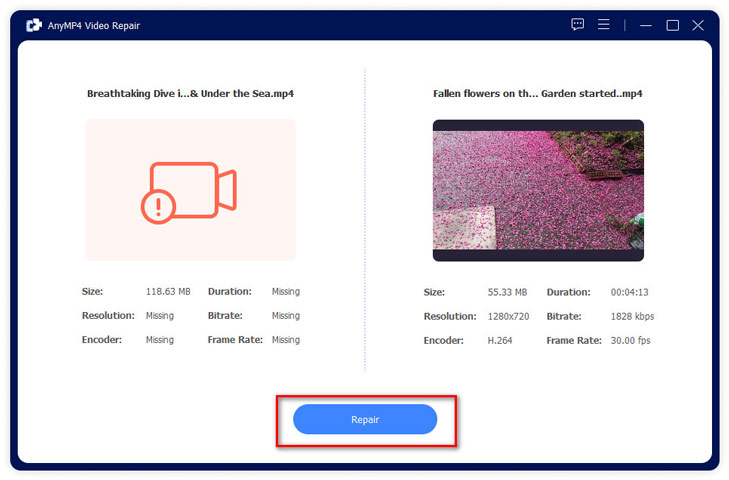Minimize the Video Repair window
729x480 pixels.
tap(647, 25)
